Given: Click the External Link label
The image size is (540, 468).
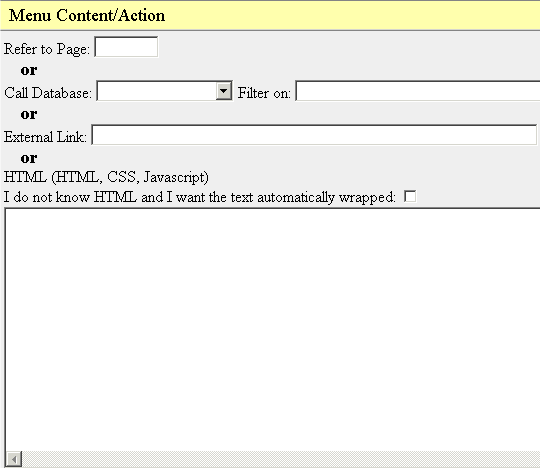Looking at the screenshot, I should pyautogui.click(x=45, y=137).
